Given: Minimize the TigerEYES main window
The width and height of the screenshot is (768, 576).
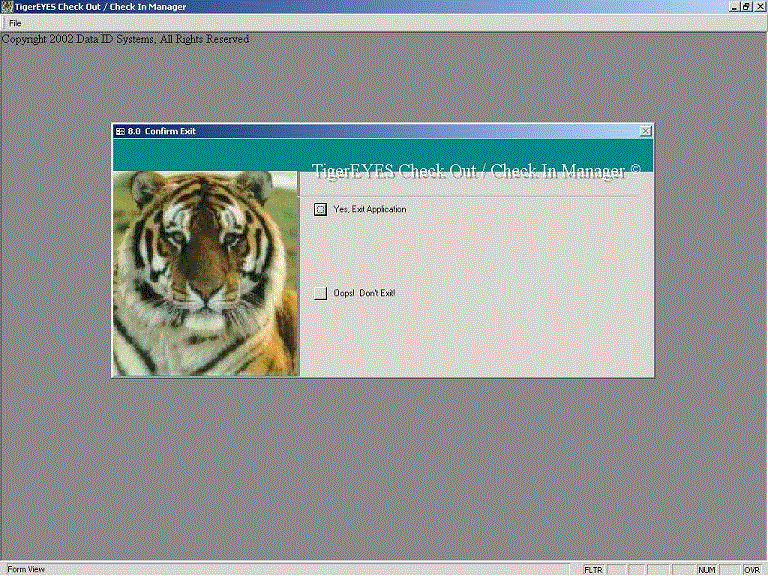Looking at the screenshot, I should [734, 7].
